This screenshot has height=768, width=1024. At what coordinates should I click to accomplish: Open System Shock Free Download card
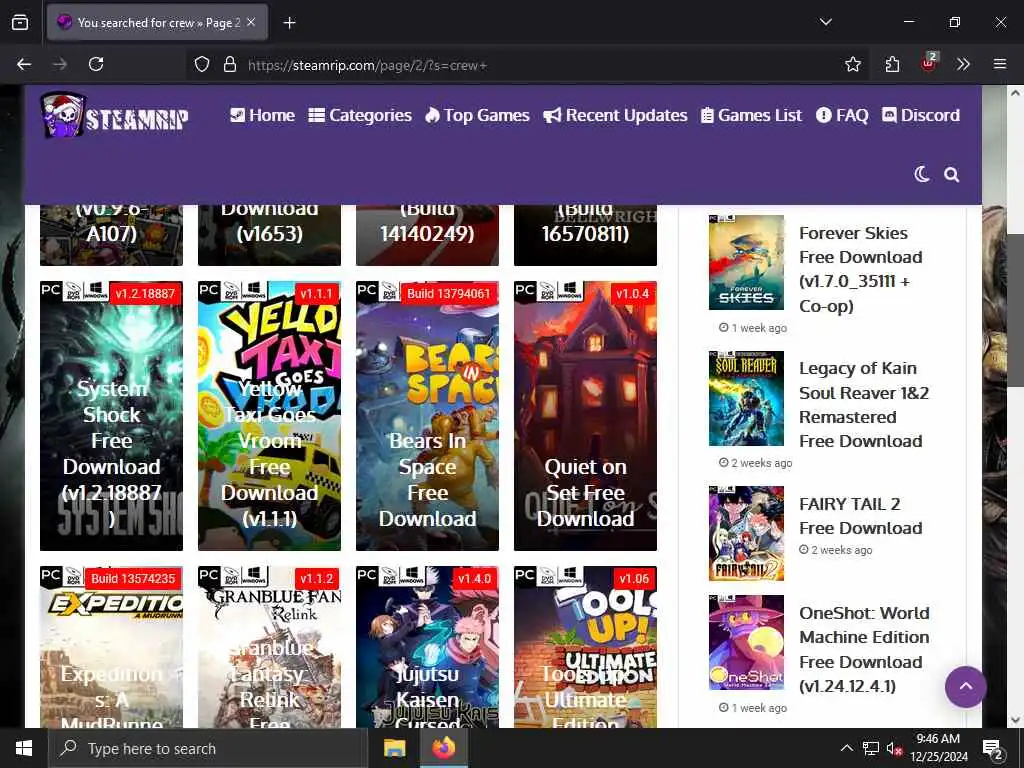(x=112, y=416)
